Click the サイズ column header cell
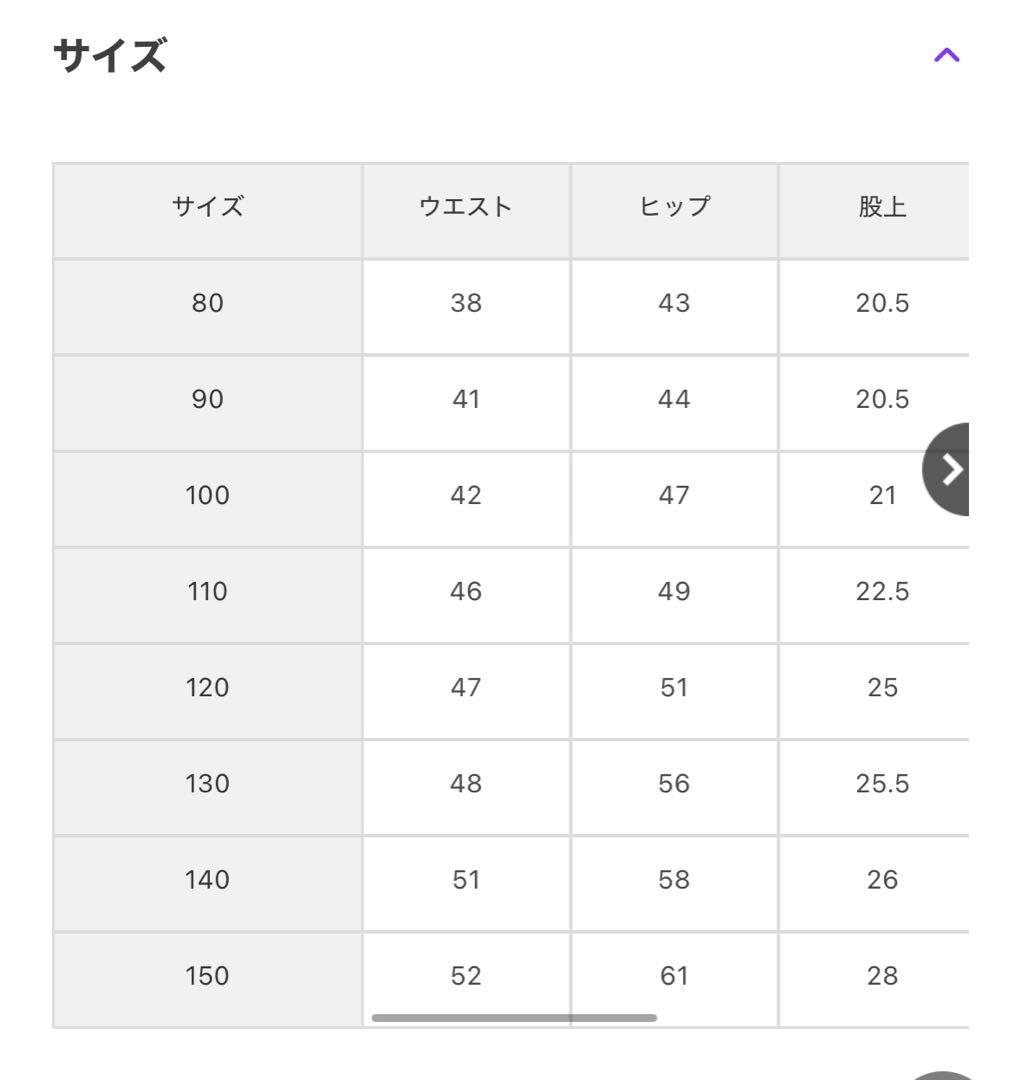Screen dimensions: 1022x1080 [x=207, y=207]
